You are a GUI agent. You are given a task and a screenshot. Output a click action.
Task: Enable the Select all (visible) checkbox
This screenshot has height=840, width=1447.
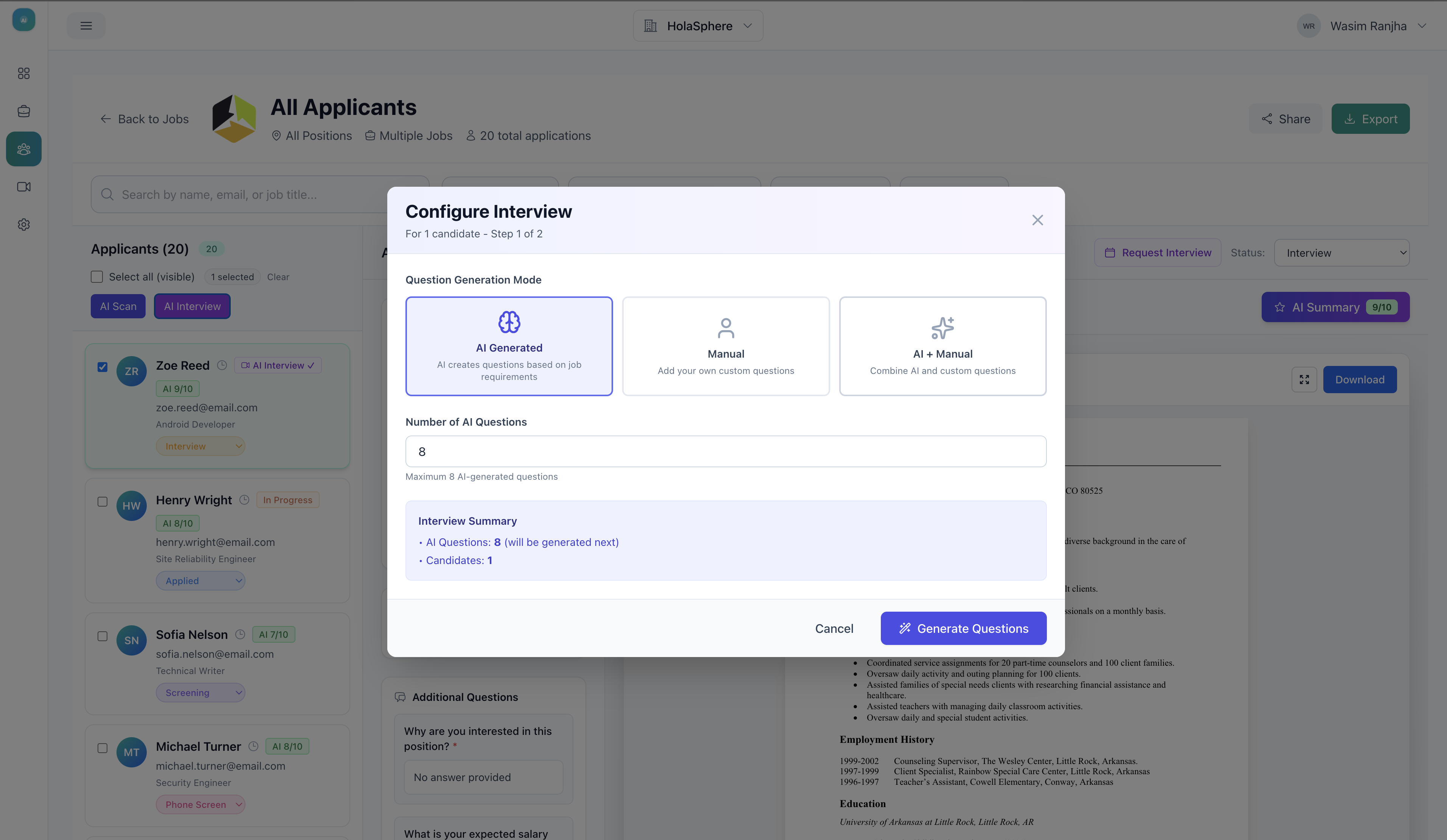tap(96, 276)
